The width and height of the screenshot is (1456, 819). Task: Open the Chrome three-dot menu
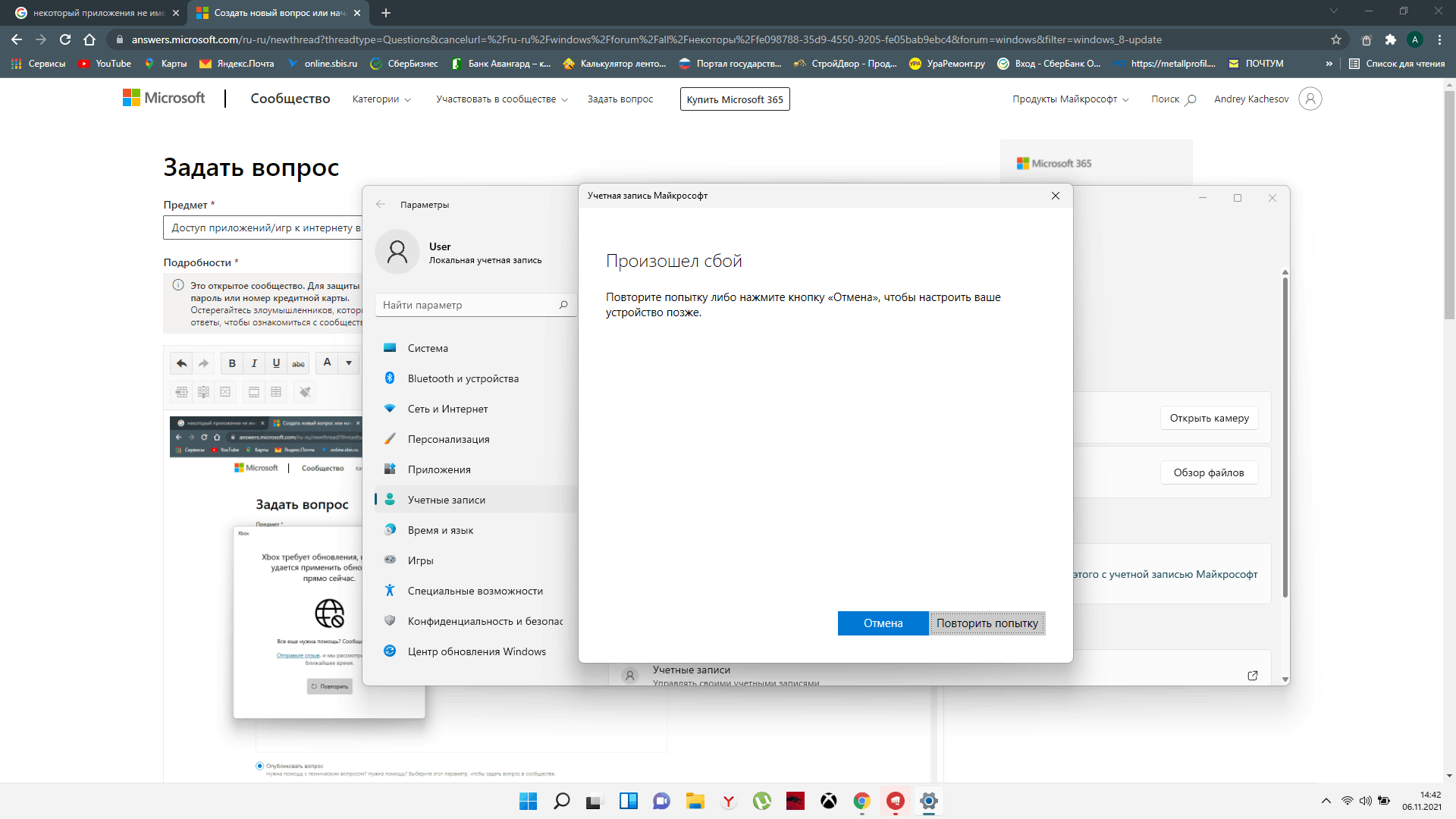(x=1439, y=39)
